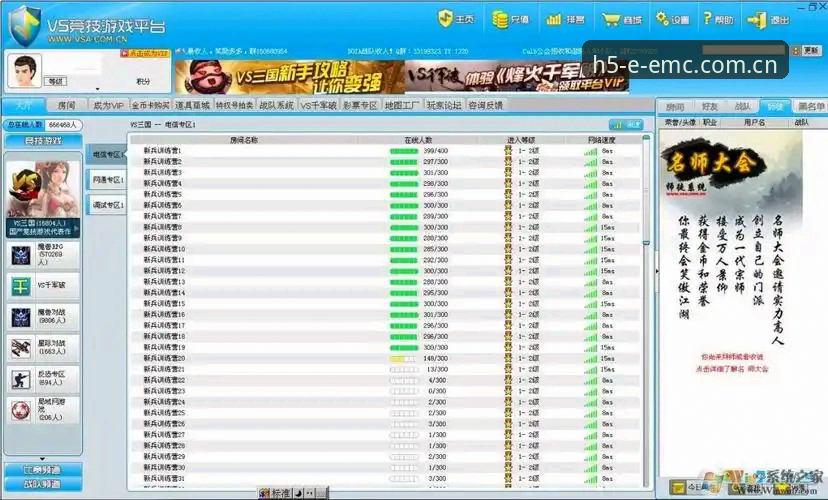Sort by 房间名称 column header
Screen dimensions: 828x500
pyautogui.click(x=243, y=140)
